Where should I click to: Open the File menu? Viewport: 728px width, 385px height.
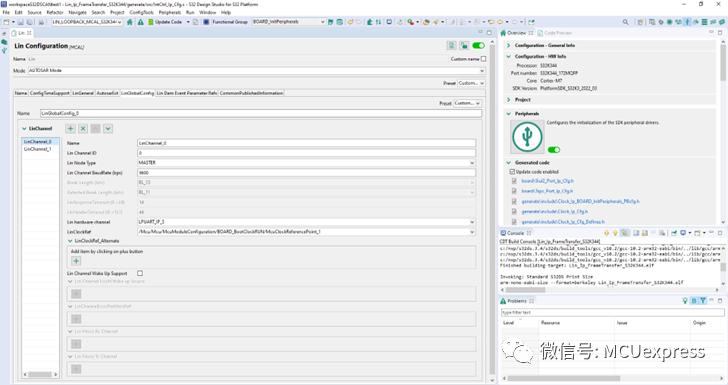click(x=6, y=13)
